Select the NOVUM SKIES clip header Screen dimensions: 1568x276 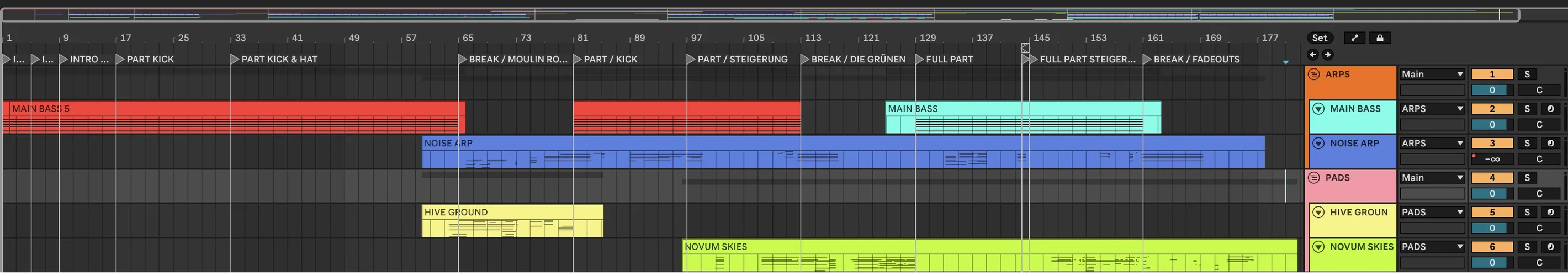point(989,247)
